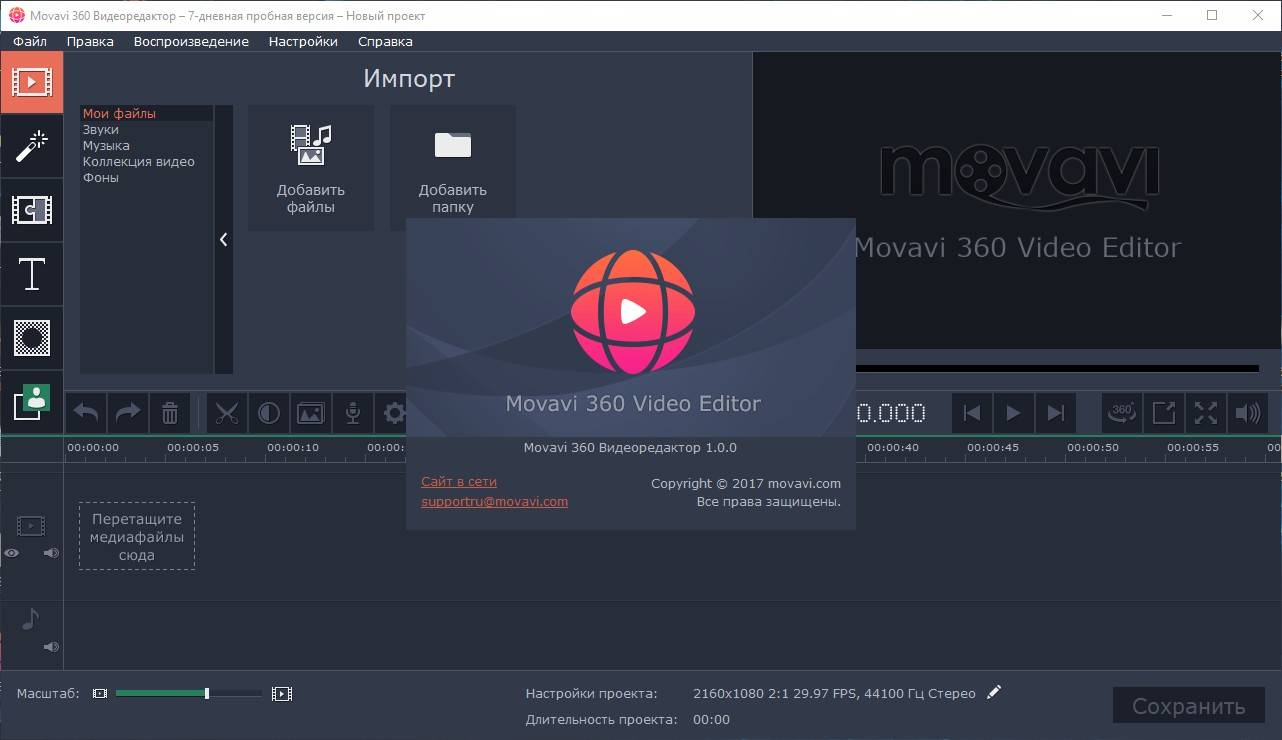This screenshot has width=1282, height=740.
Task: Click the microphone Record audio icon
Action: (x=353, y=413)
